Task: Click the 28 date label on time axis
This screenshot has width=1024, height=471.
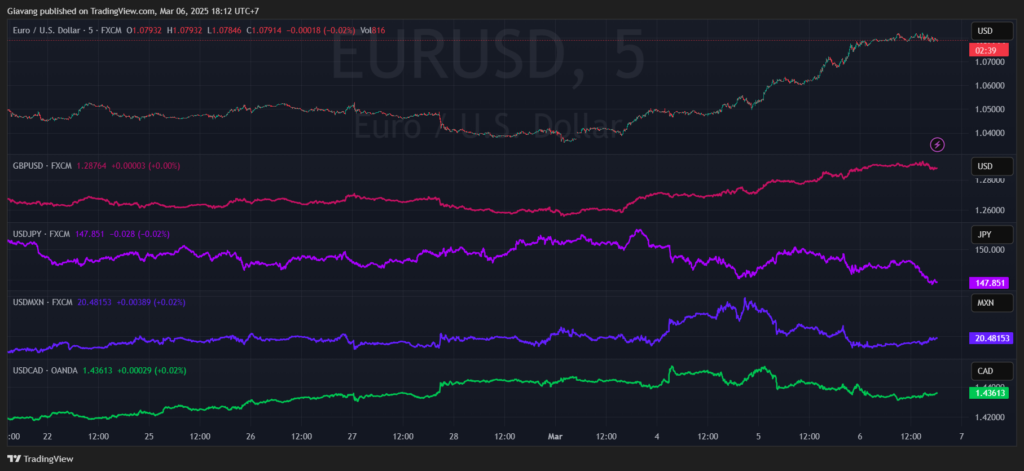Action: coord(453,437)
